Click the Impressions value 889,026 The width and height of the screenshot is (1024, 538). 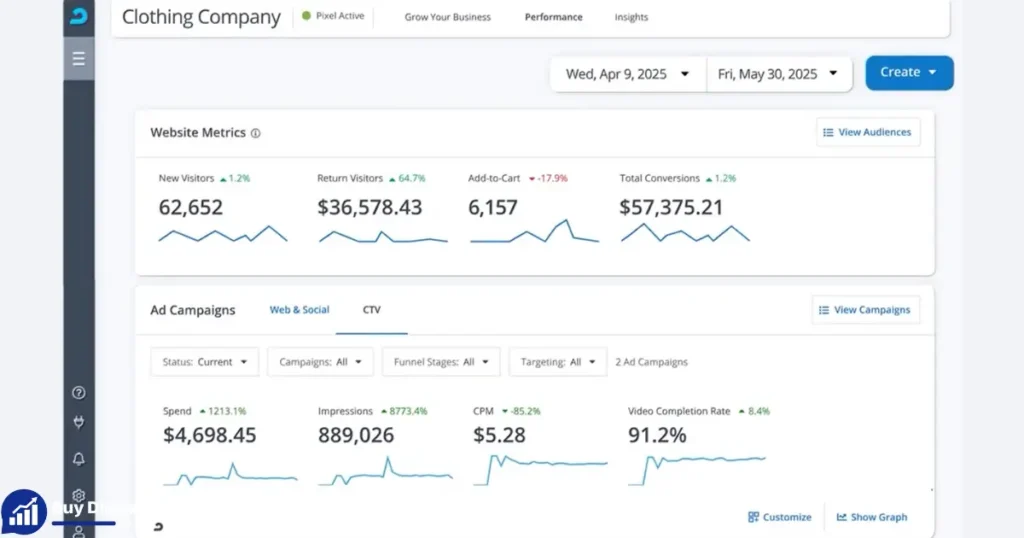356,435
